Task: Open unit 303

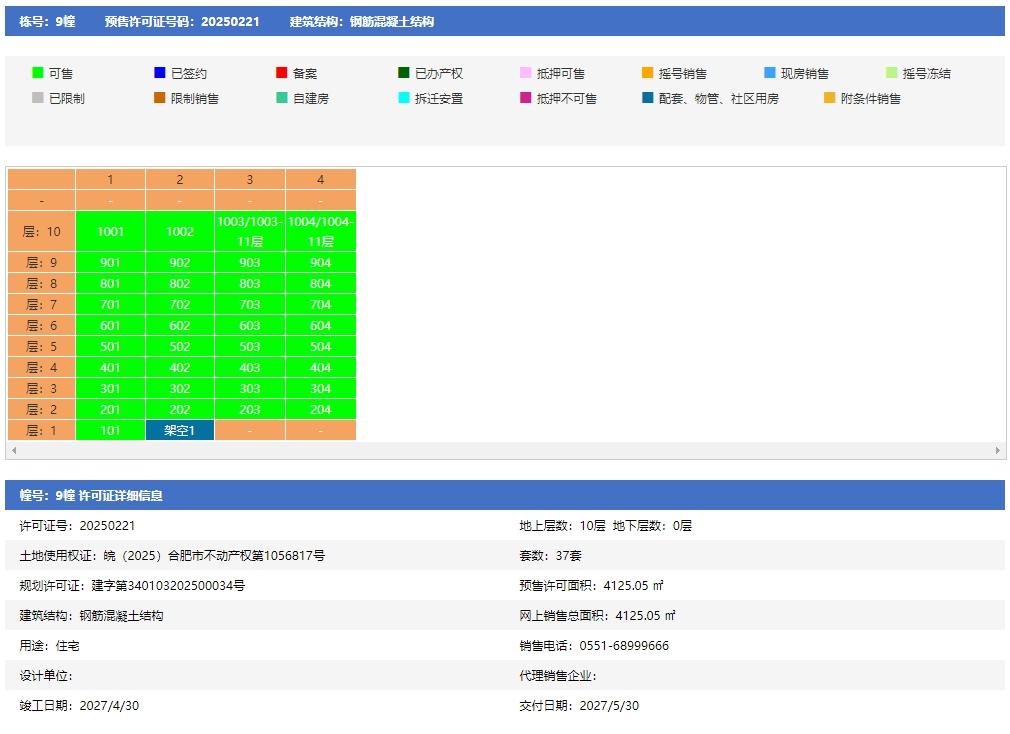Action: (x=250, y=389)
